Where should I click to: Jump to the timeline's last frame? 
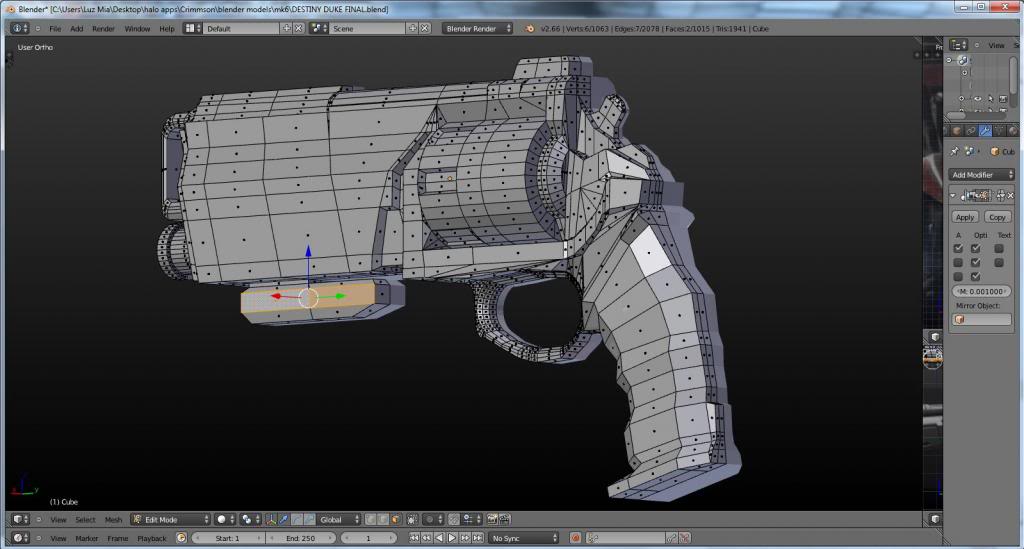click(x=476, y=538)
